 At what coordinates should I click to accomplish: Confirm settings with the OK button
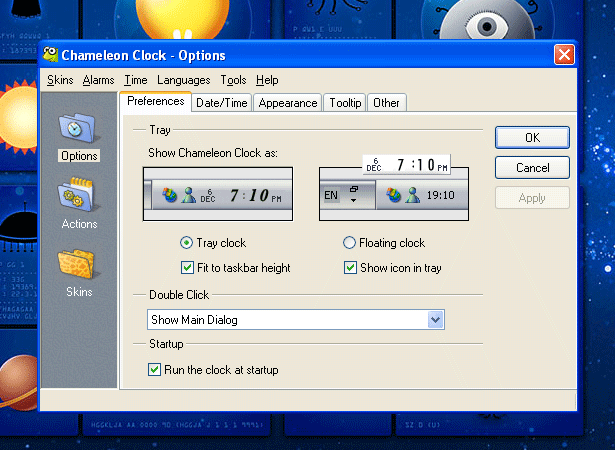(x=532, y=137)
